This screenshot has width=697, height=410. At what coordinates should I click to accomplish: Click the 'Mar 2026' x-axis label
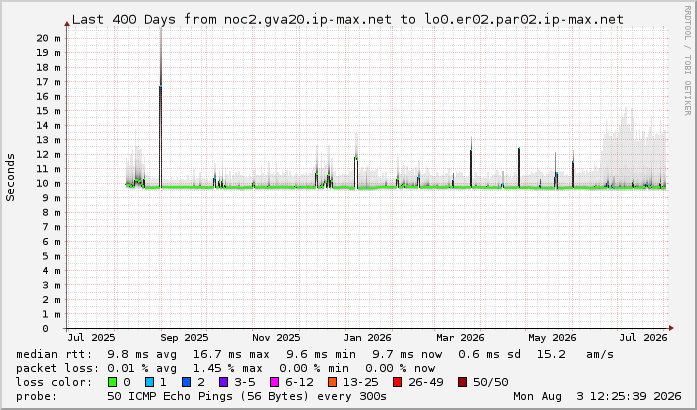point(460,338)
